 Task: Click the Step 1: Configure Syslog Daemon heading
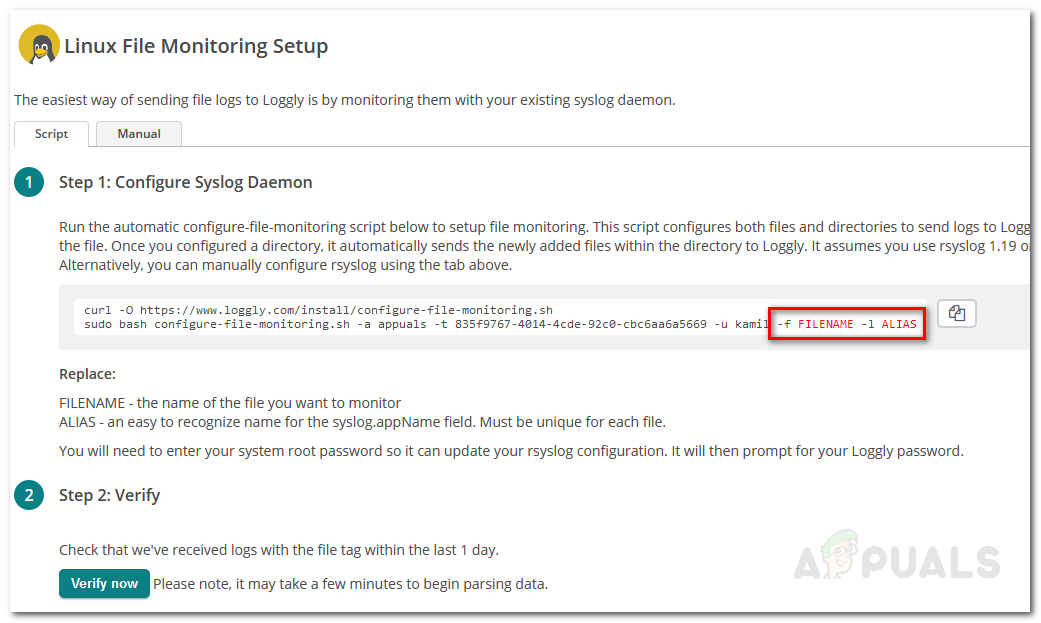pos(185,183)
